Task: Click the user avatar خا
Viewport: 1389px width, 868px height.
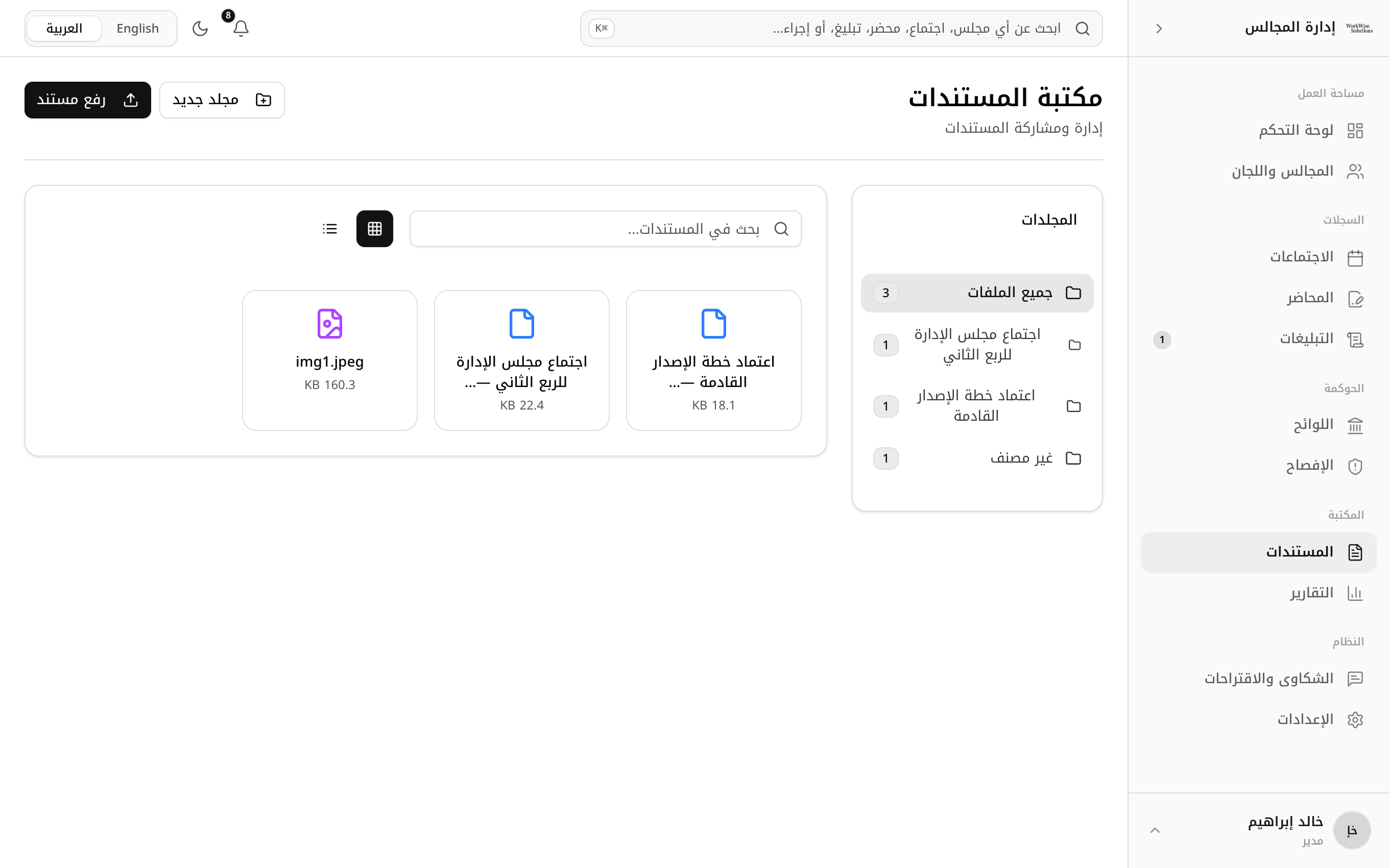Action: pyautogui.click(x=1352, y=830)
